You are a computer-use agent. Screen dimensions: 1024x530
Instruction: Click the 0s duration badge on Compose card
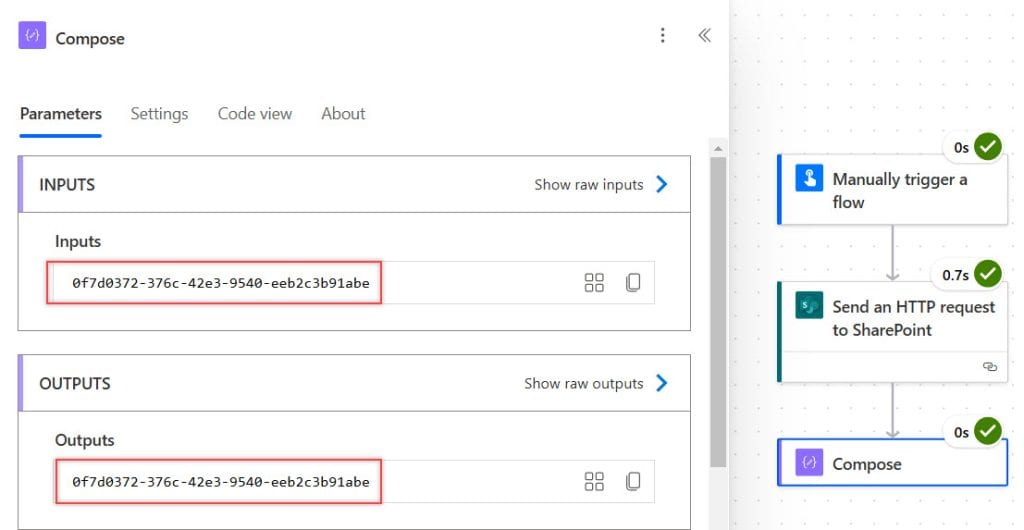pos(961,433)
